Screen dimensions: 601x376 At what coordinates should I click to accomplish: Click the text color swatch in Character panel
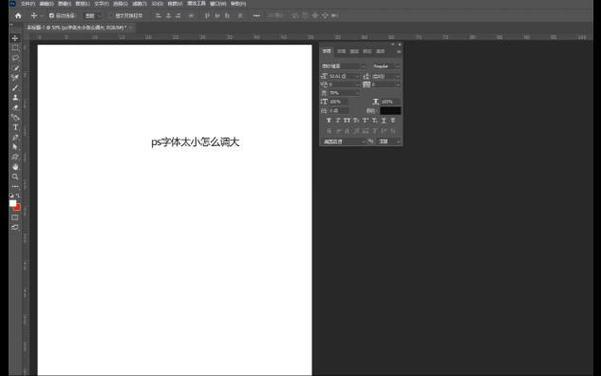pyautogui.click(x=390, y=111)
